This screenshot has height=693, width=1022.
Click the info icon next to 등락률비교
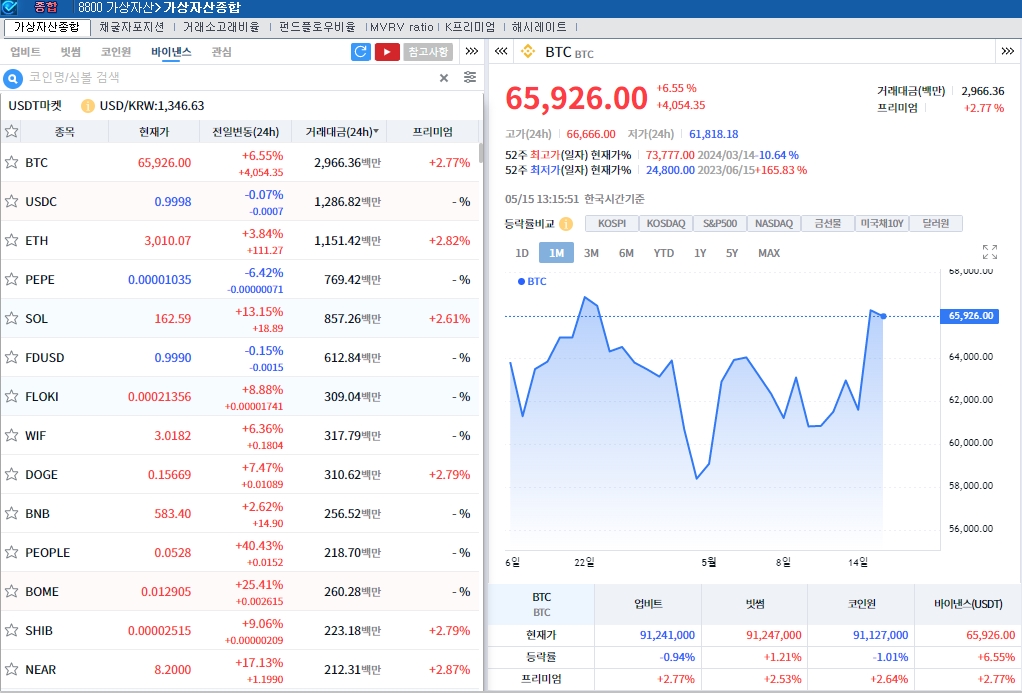pyautogui.click(x=566, y=224)
